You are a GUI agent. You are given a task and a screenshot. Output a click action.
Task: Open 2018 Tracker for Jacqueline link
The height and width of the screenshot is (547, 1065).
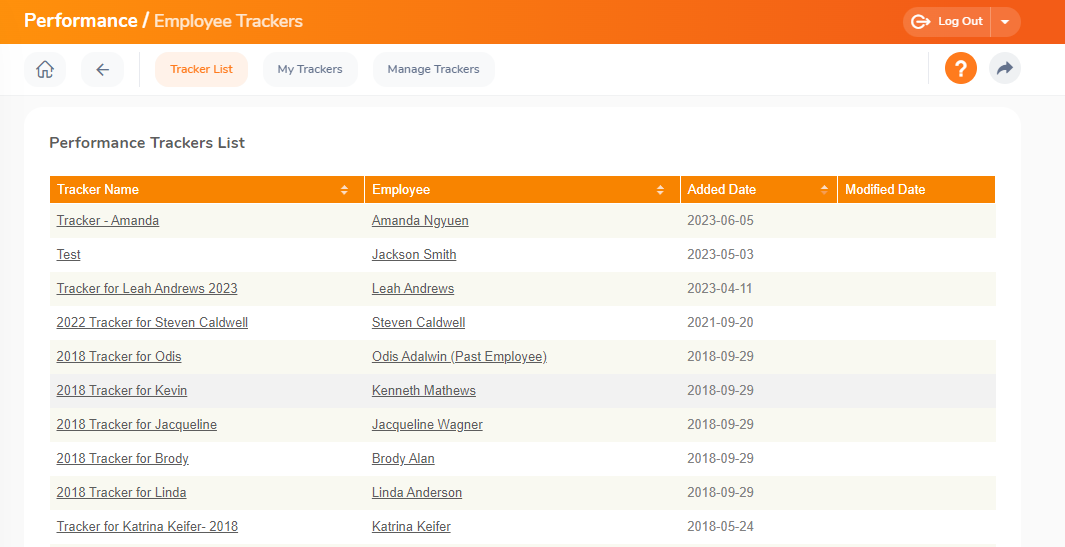coord(137,424)
